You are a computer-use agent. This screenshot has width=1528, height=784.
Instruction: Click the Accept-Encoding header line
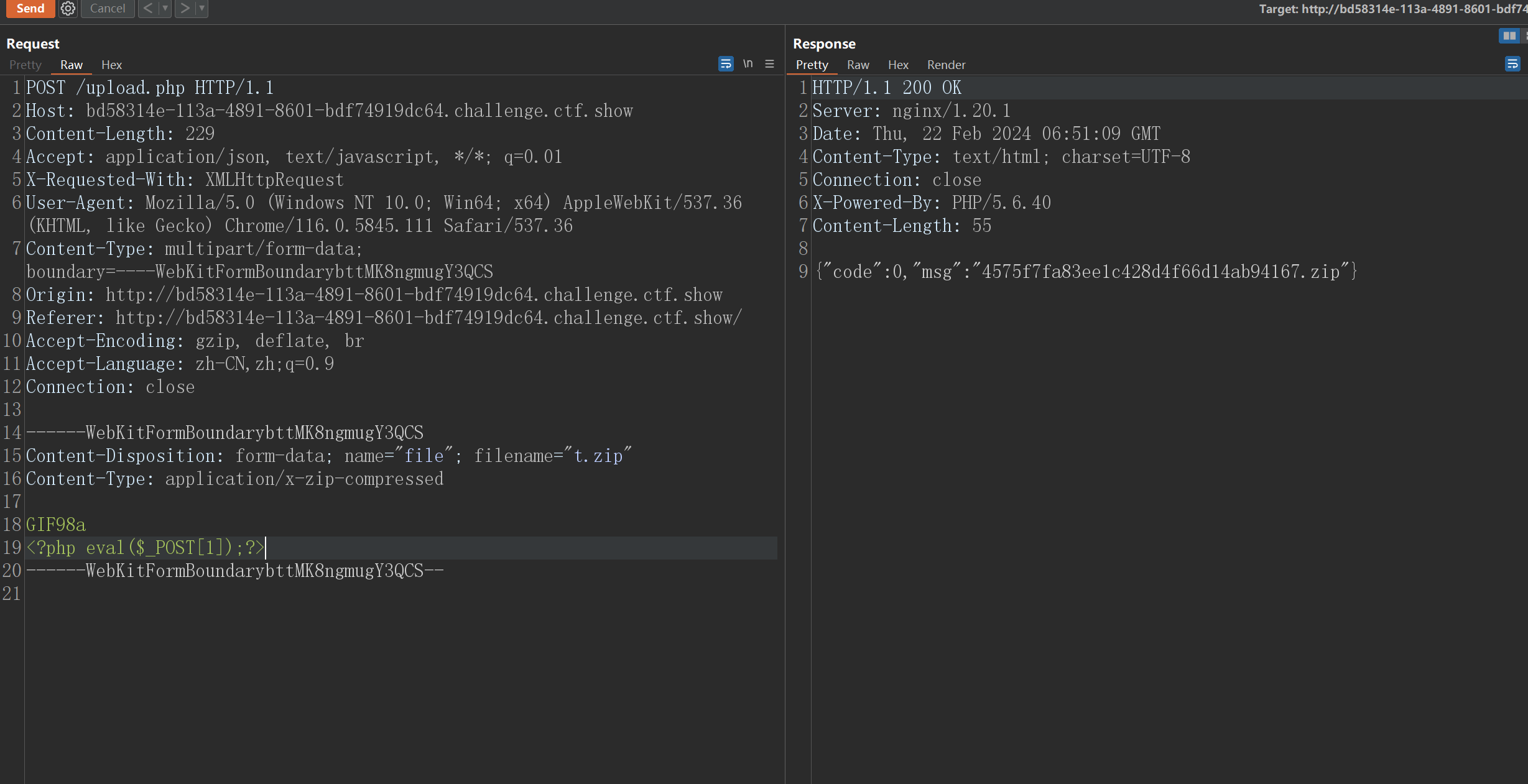coord(195,341)
